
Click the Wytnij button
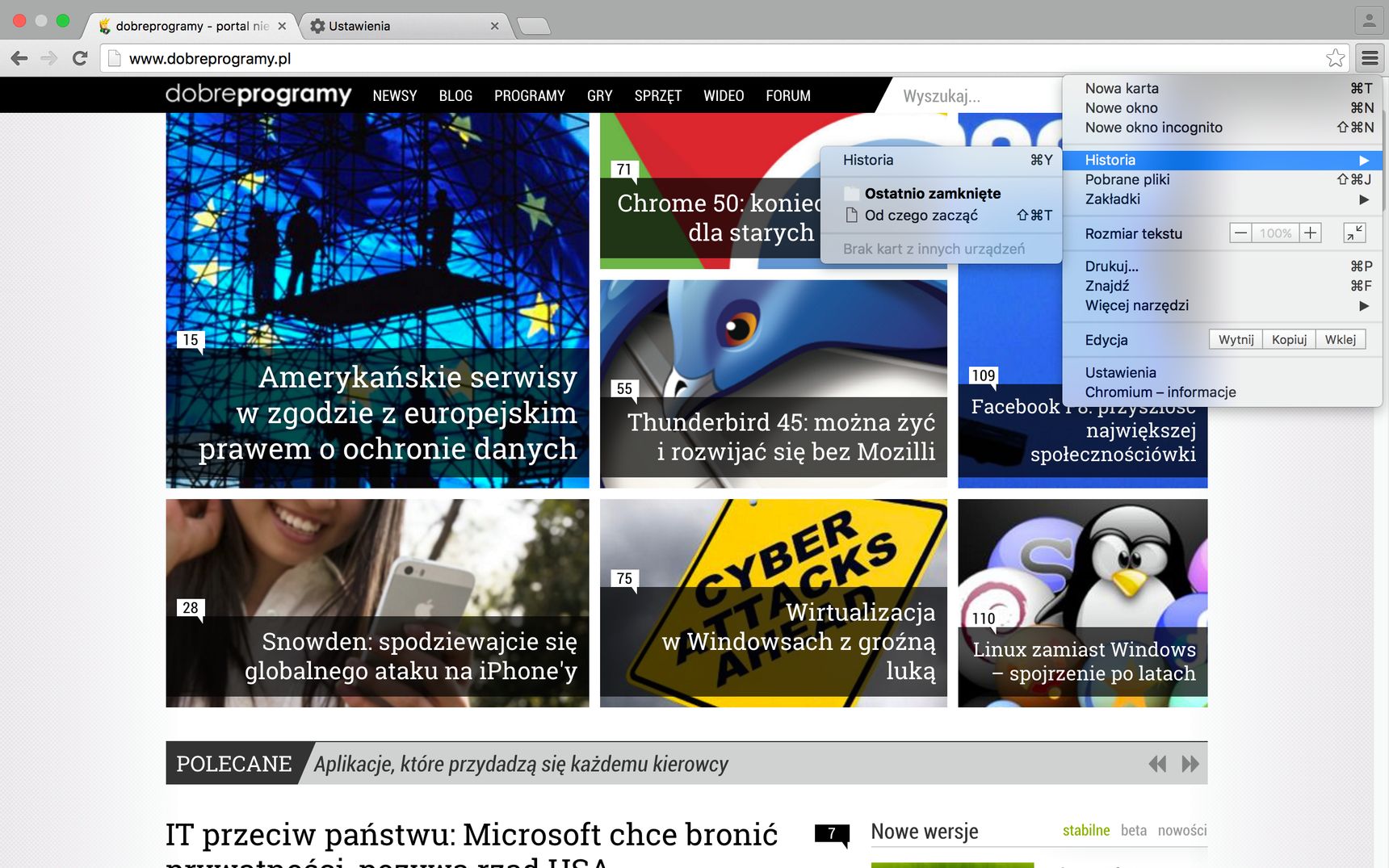click(x=1236, y=339)
